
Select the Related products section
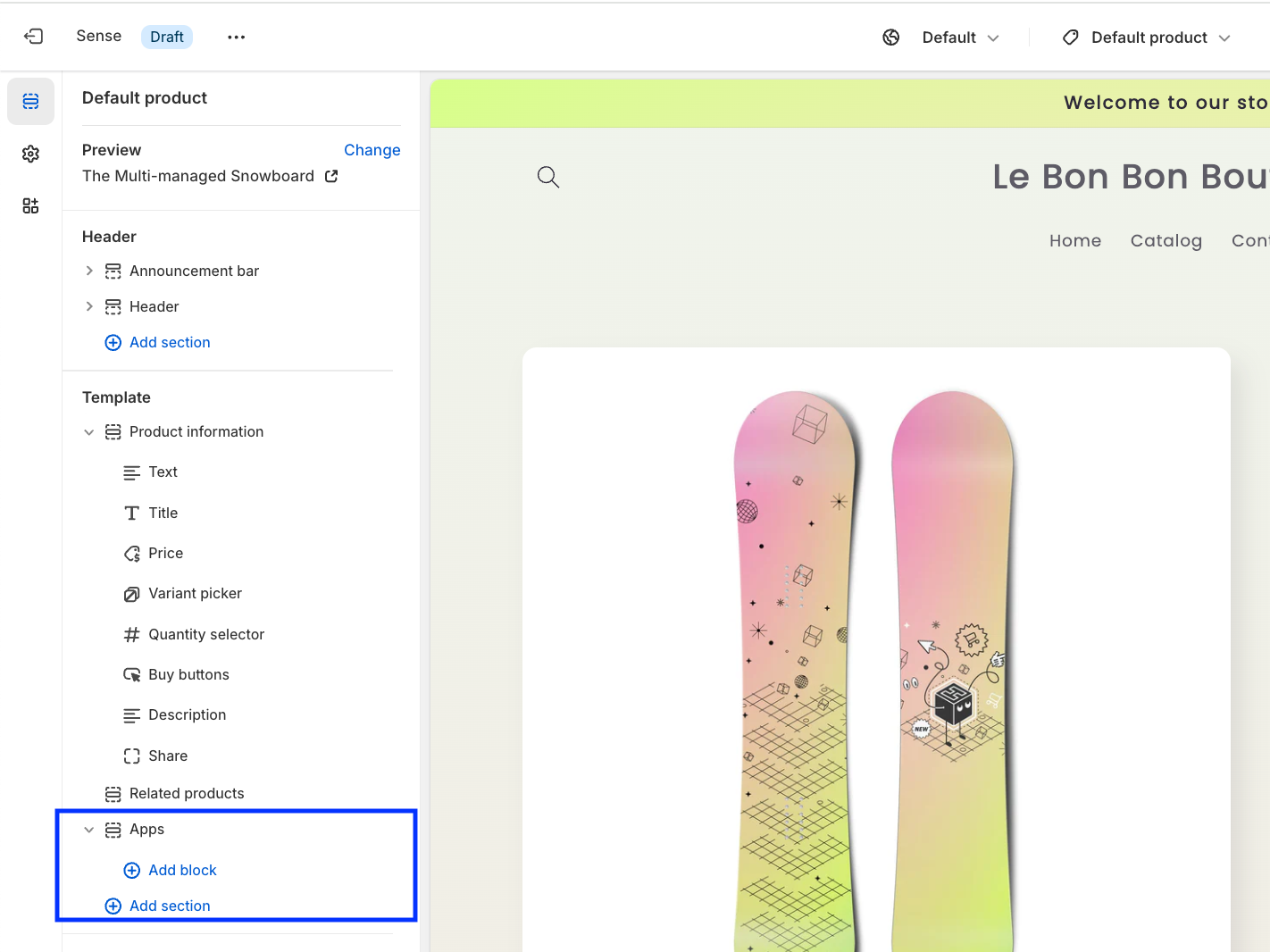(186, 793)
